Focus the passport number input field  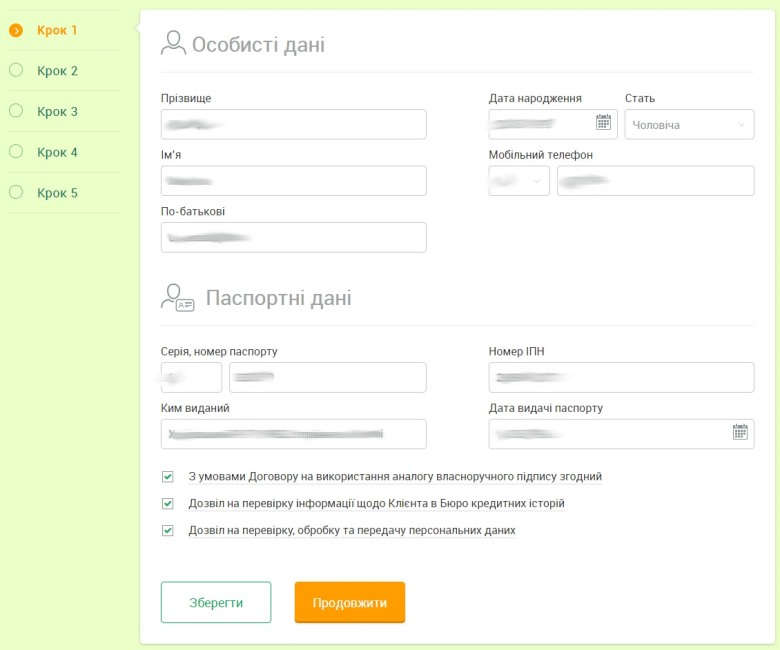pyautogui.click(x=328, y=377)
